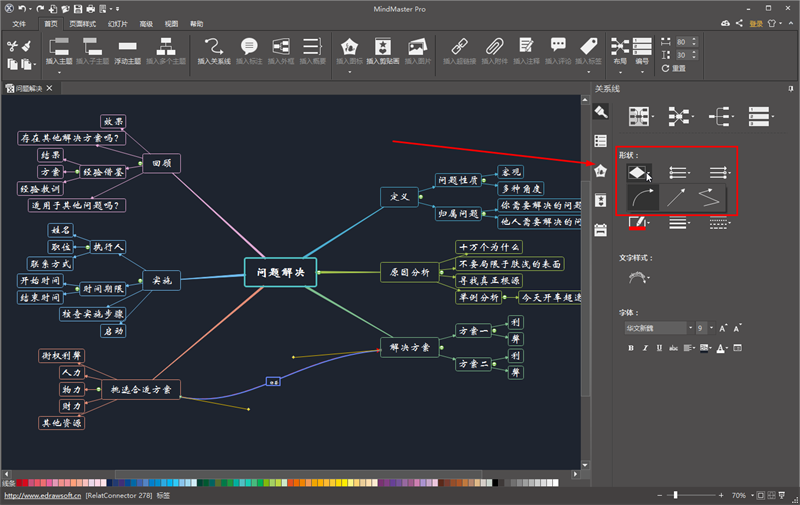Toggle italic text formatting in font panel
The image size is (800, 505).
point(646,348)
